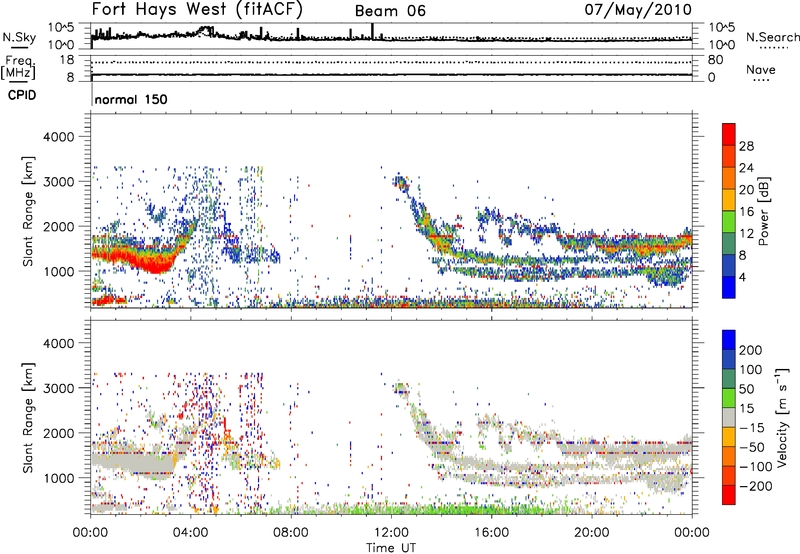Click the '80' Nave axis value

(x=715, y=60)
